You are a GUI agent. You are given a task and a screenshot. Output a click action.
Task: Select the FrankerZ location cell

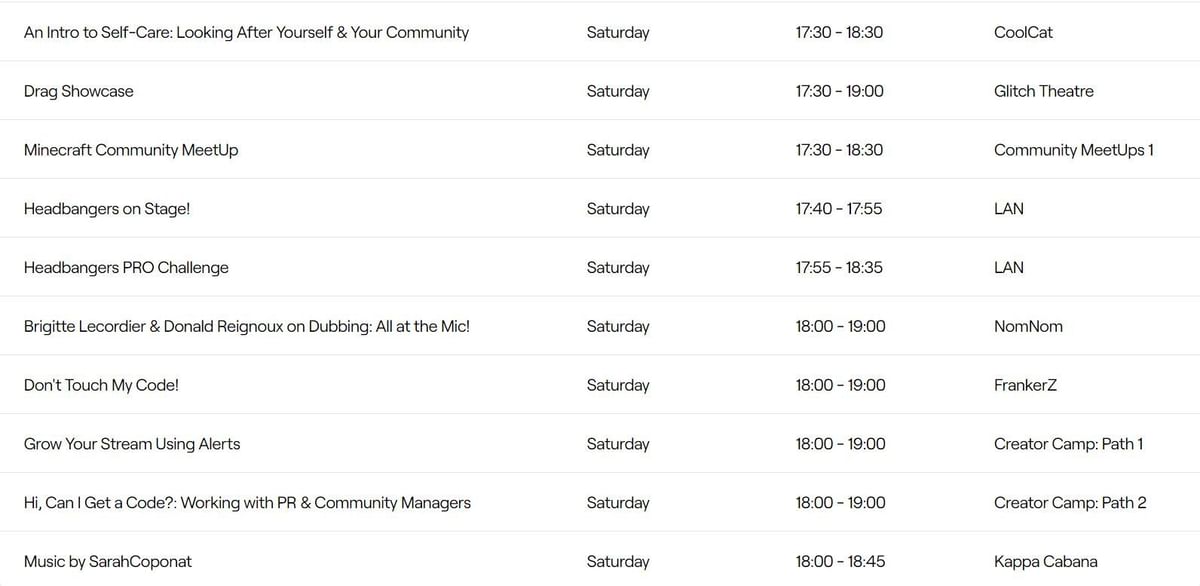1025,385
